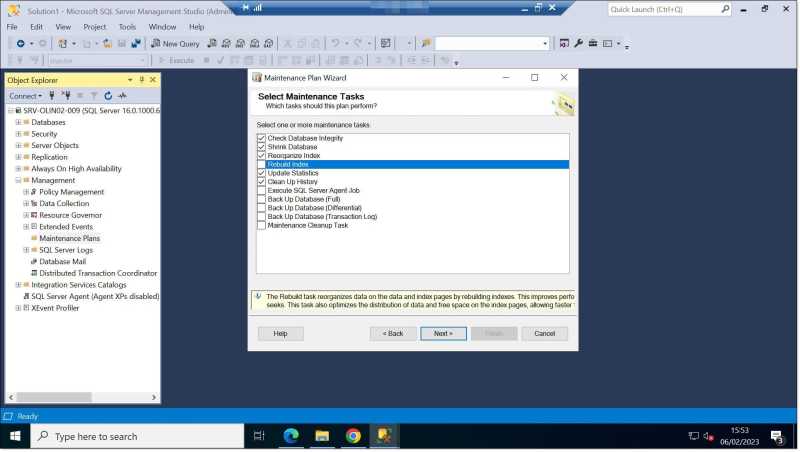
Task: Click the wrench Properties icon in toolbar
Action: point(578,43)
